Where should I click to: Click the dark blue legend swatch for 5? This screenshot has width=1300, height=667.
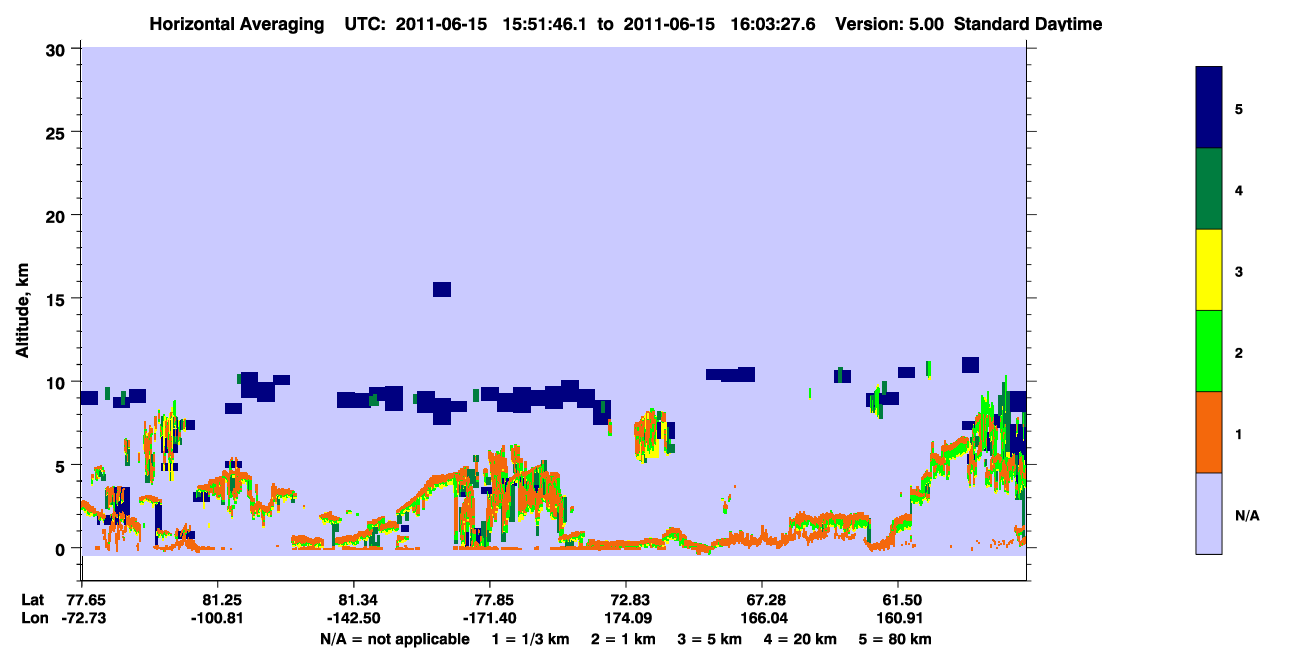pos(1209,107)
